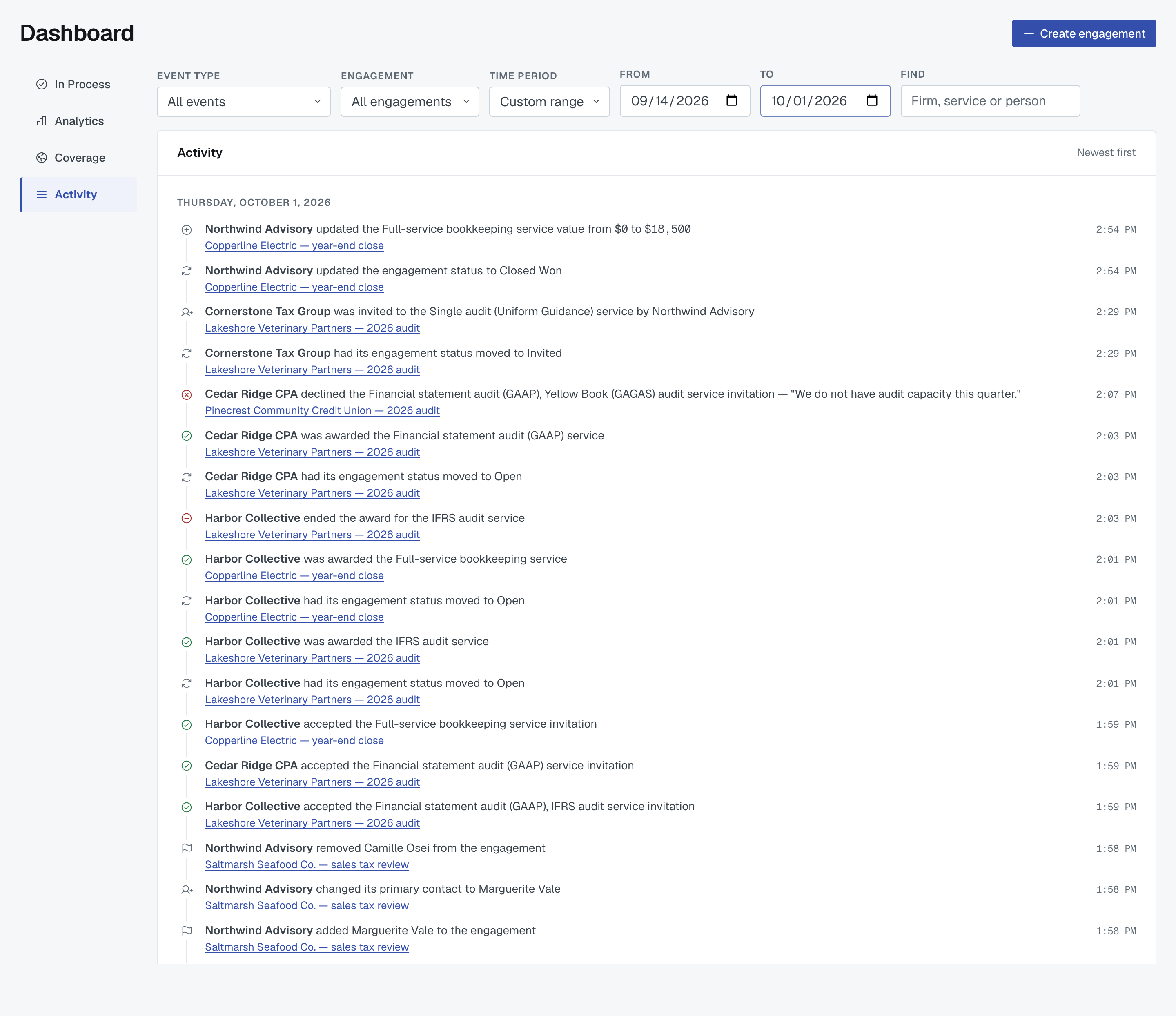This screenshot has height=1016, width=1176.
Task: Open the Copperline Electric link under the $18,500 value update
Action: [x=294, y=246]
